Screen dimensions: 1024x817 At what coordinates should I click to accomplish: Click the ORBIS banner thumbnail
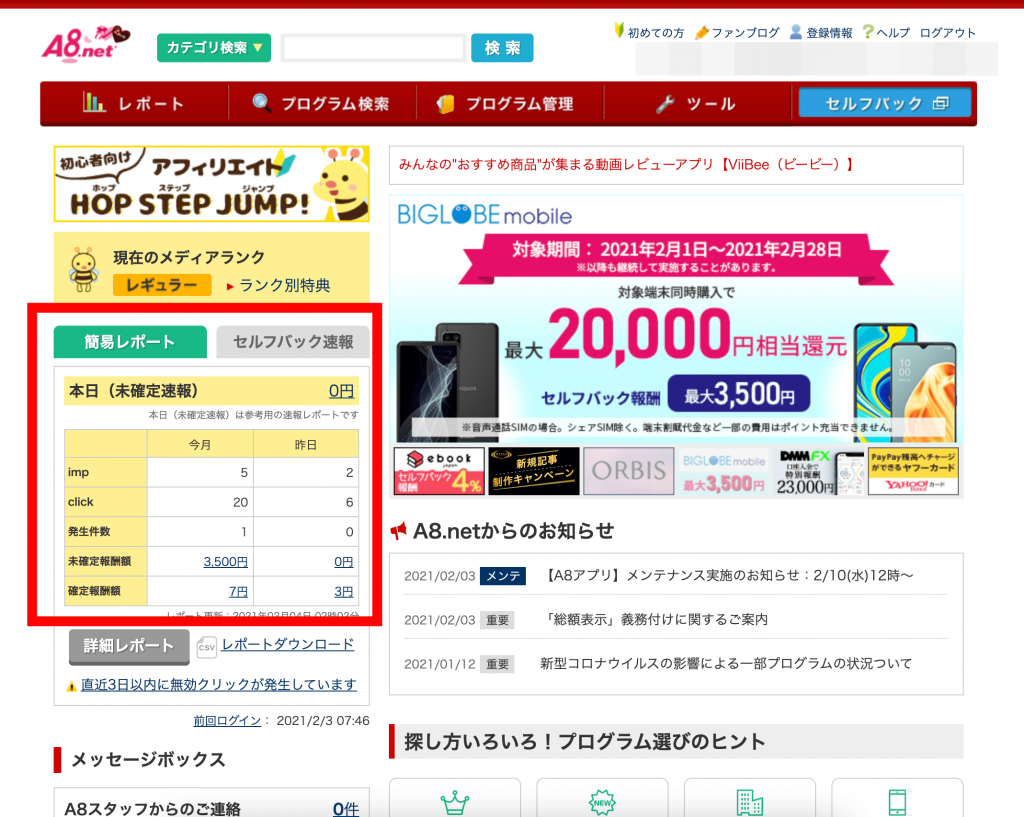628,471
